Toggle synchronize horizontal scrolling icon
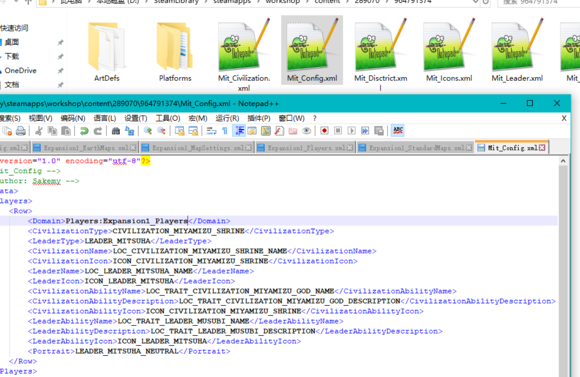The height and width of the screenshot is (377, 580). coord(193,131)
